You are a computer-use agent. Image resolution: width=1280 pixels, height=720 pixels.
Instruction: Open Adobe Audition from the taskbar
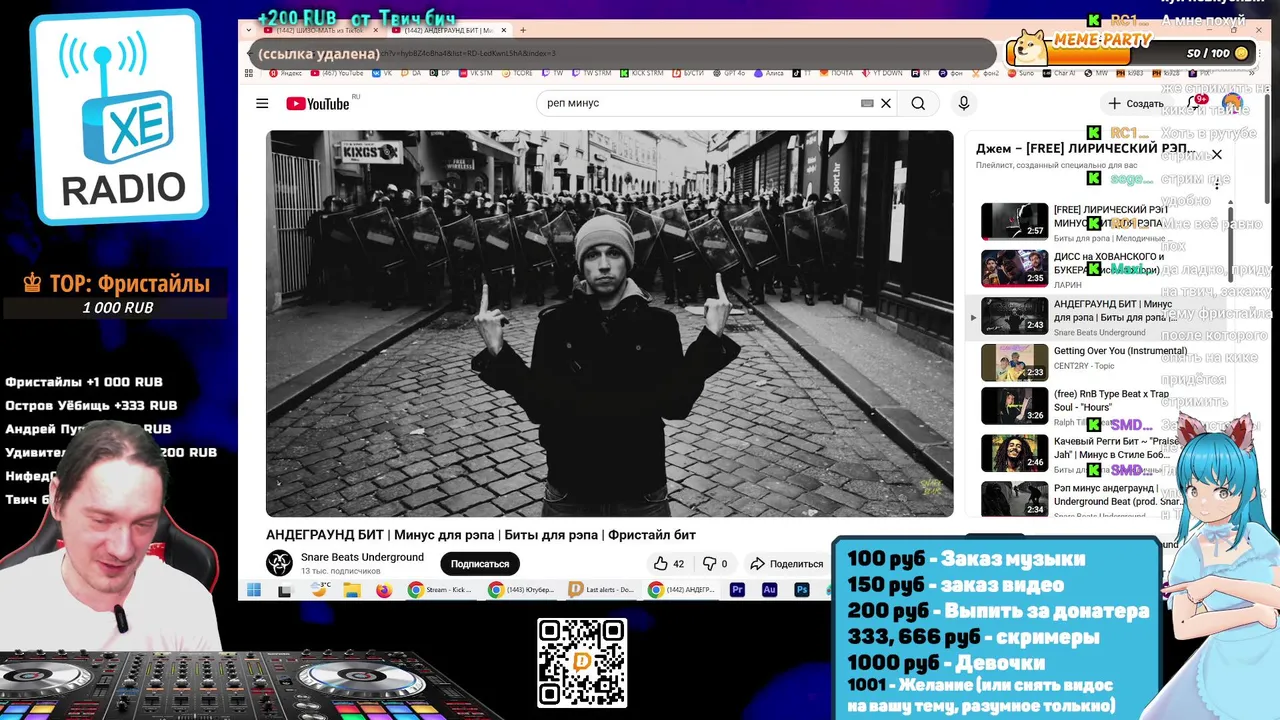click(x=769, y=590)
